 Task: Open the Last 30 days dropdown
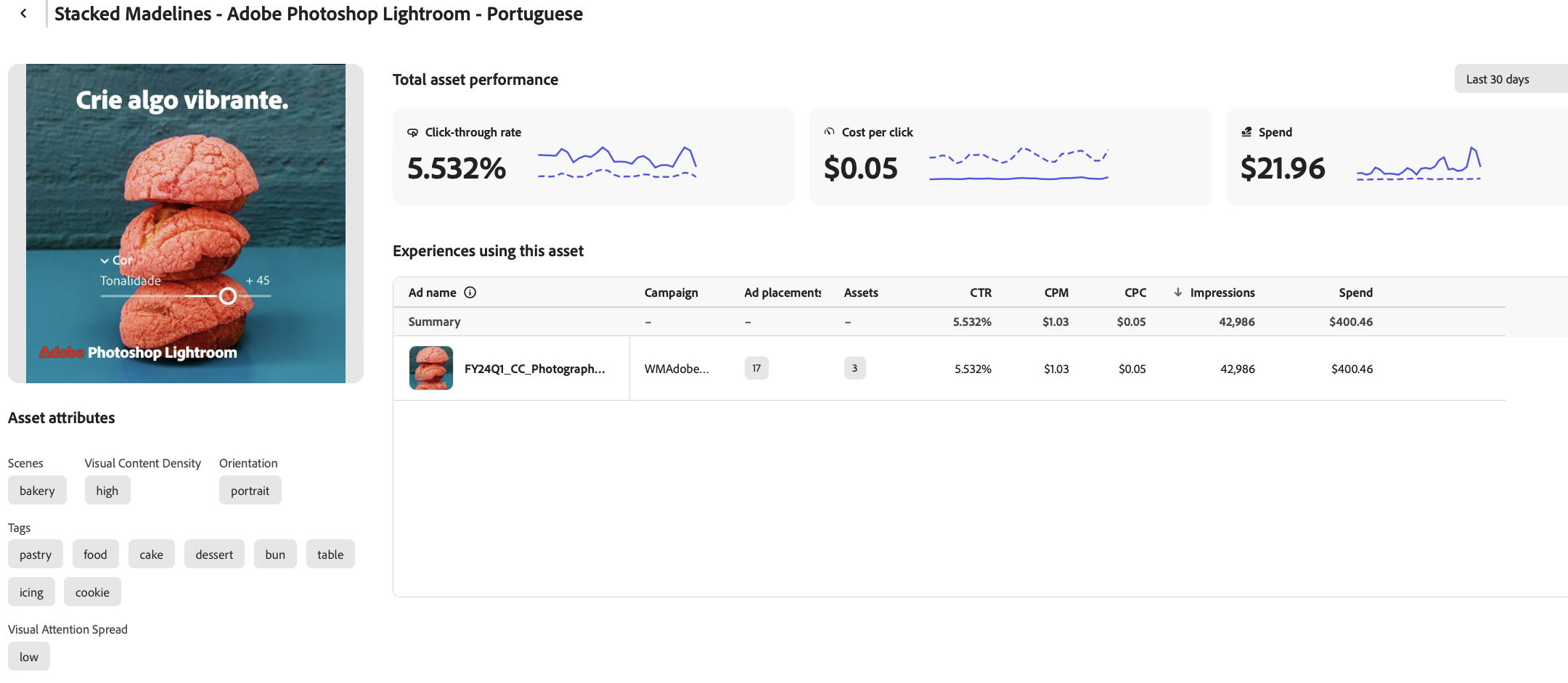pos(1510,79)
